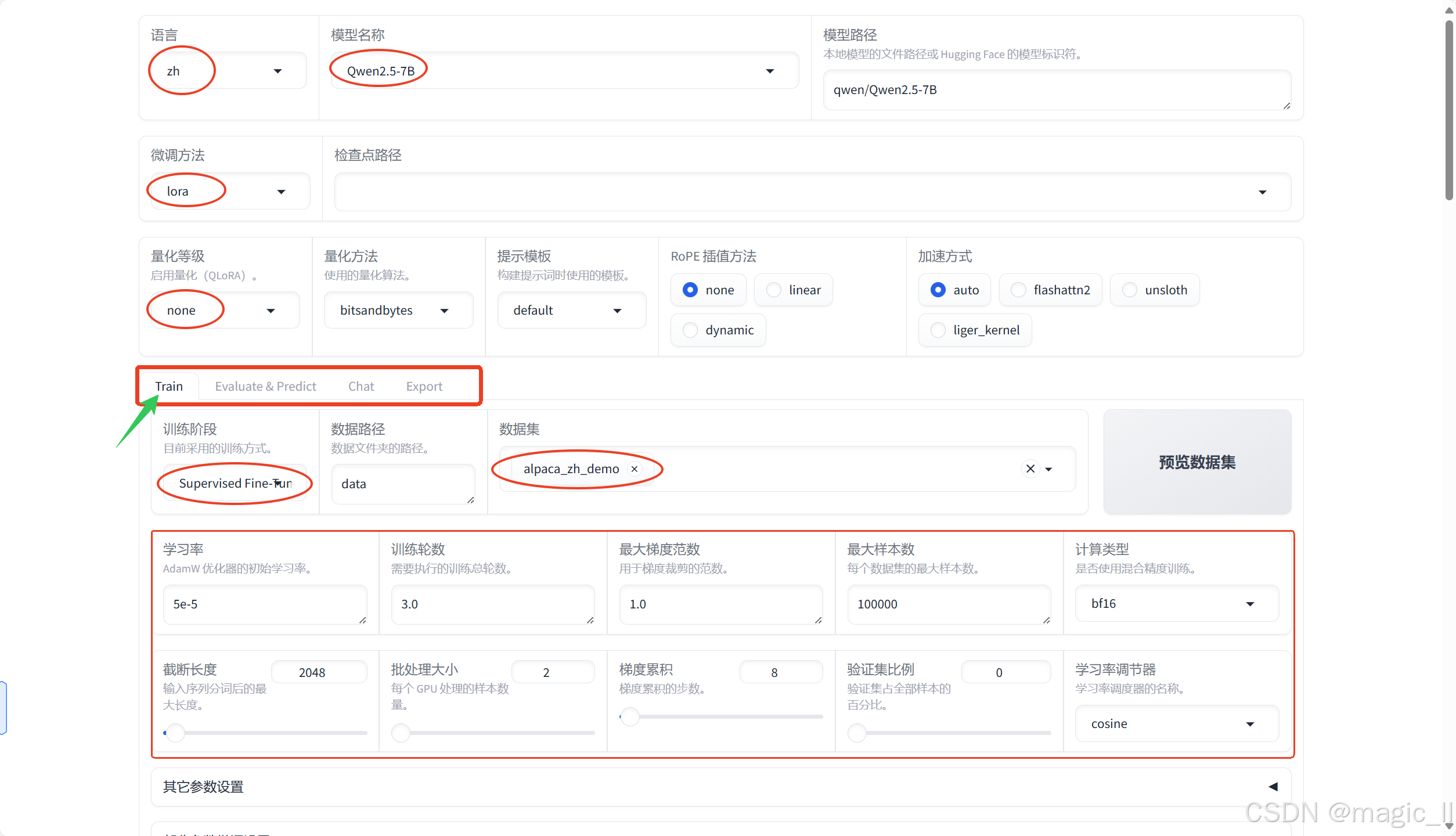Switch to the Chat tab
The width and height of the screenshot is (1456, 836).
(361, 386)
